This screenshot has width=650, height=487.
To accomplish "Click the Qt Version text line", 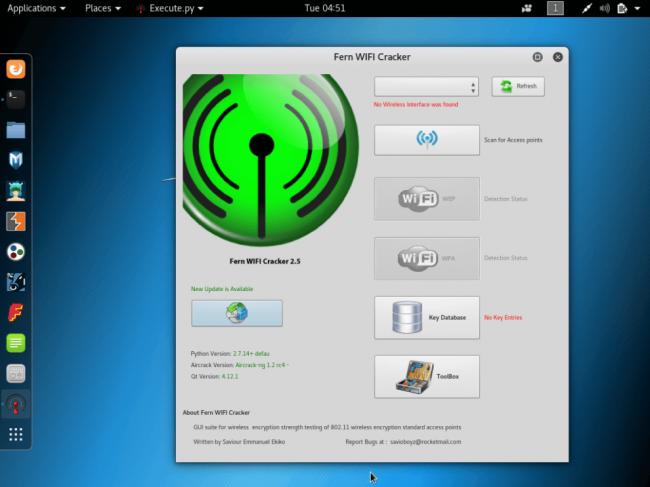I will tap(214, 376).
